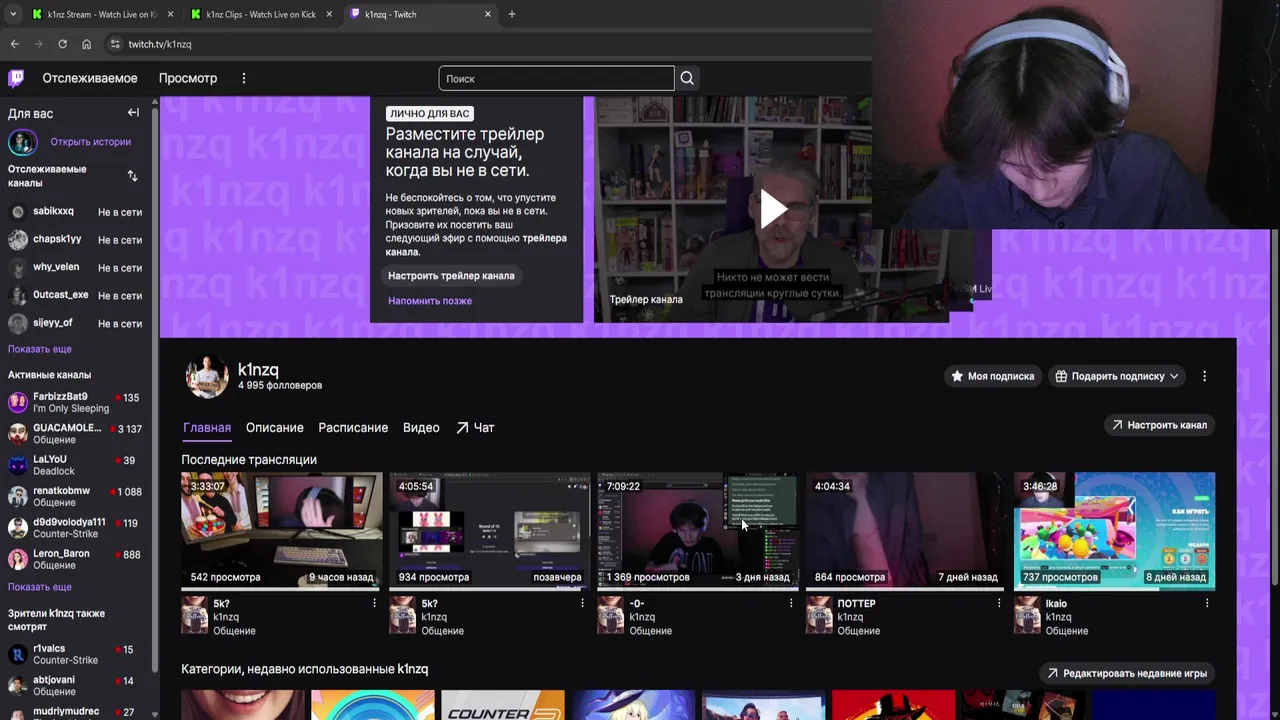Switch to 'Расписание' channel tab
1280x720 pixels.
(353, 427)
